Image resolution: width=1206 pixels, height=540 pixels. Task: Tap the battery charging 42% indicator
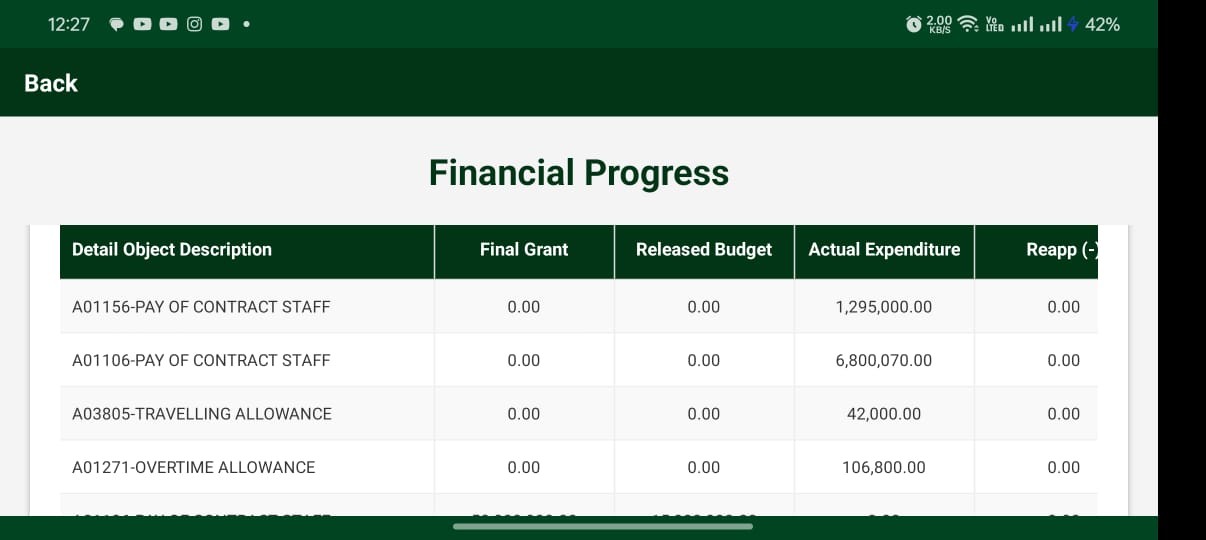coord(1093,24)
